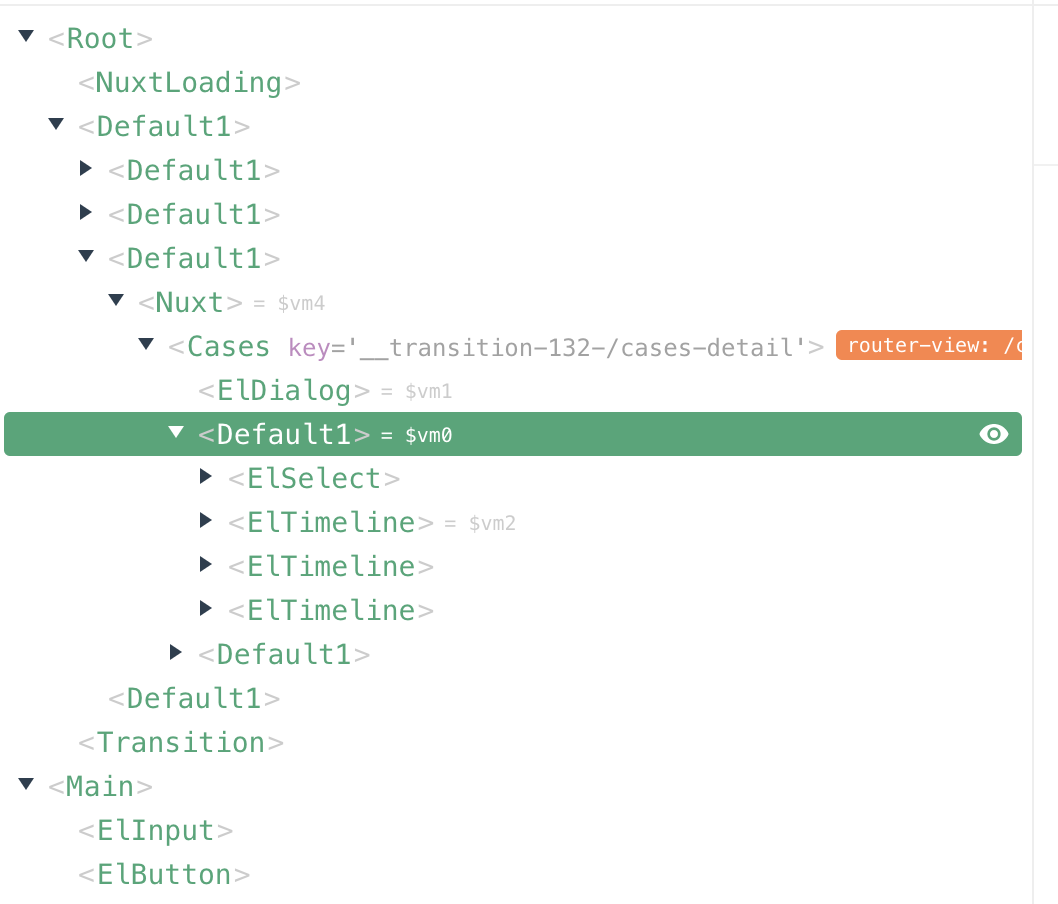1058x904 pixels.
Task: Collapse the Nuxt component arrow
Action: click(x=116, y=301)
